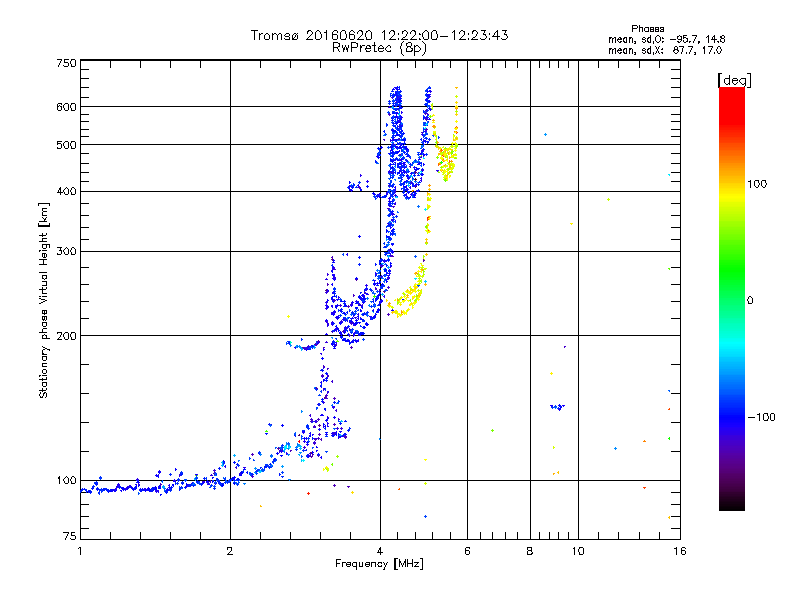Click the y-axis label '200'
This screenshot has height=600, width=800.
pos(66,336)
